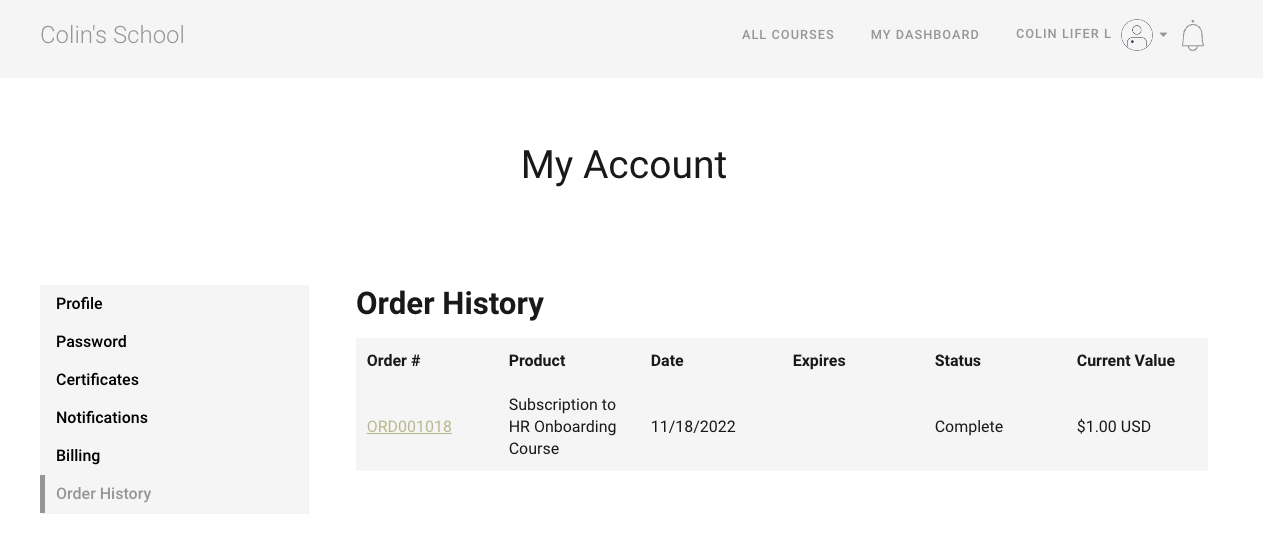Click the Status column header
Screen dimensions: 1263x534
(957, 361)
